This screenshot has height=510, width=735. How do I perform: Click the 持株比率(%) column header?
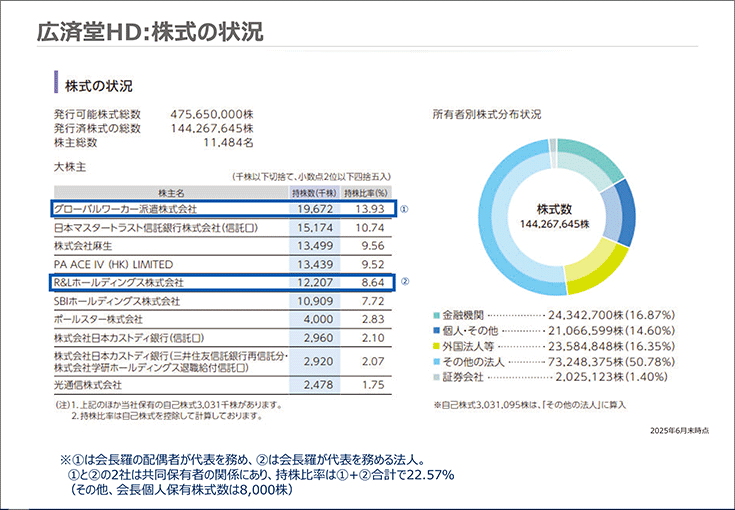[365, 192]
